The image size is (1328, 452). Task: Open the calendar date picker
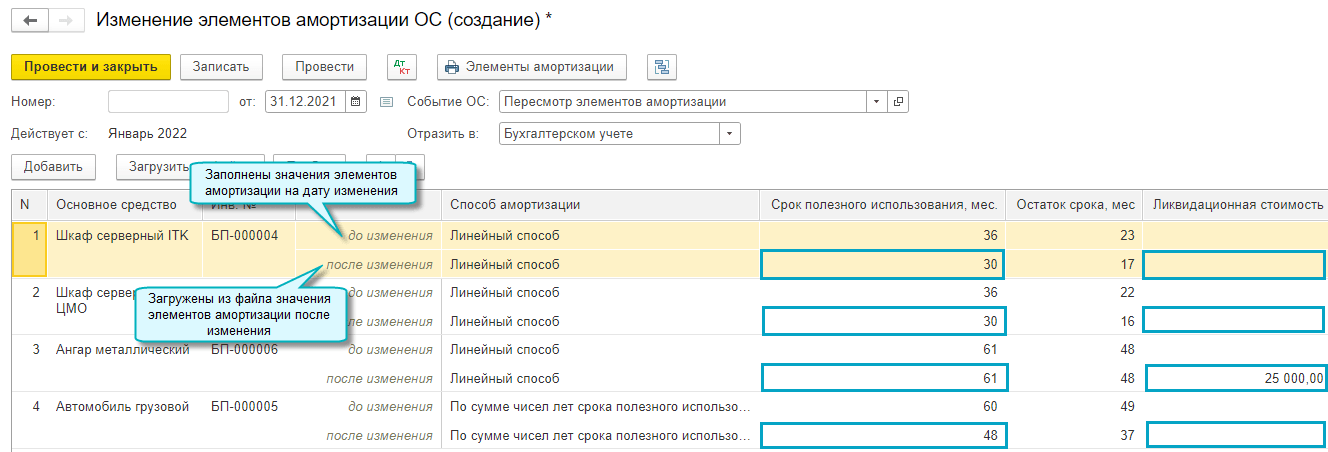(x=357, y=101)
